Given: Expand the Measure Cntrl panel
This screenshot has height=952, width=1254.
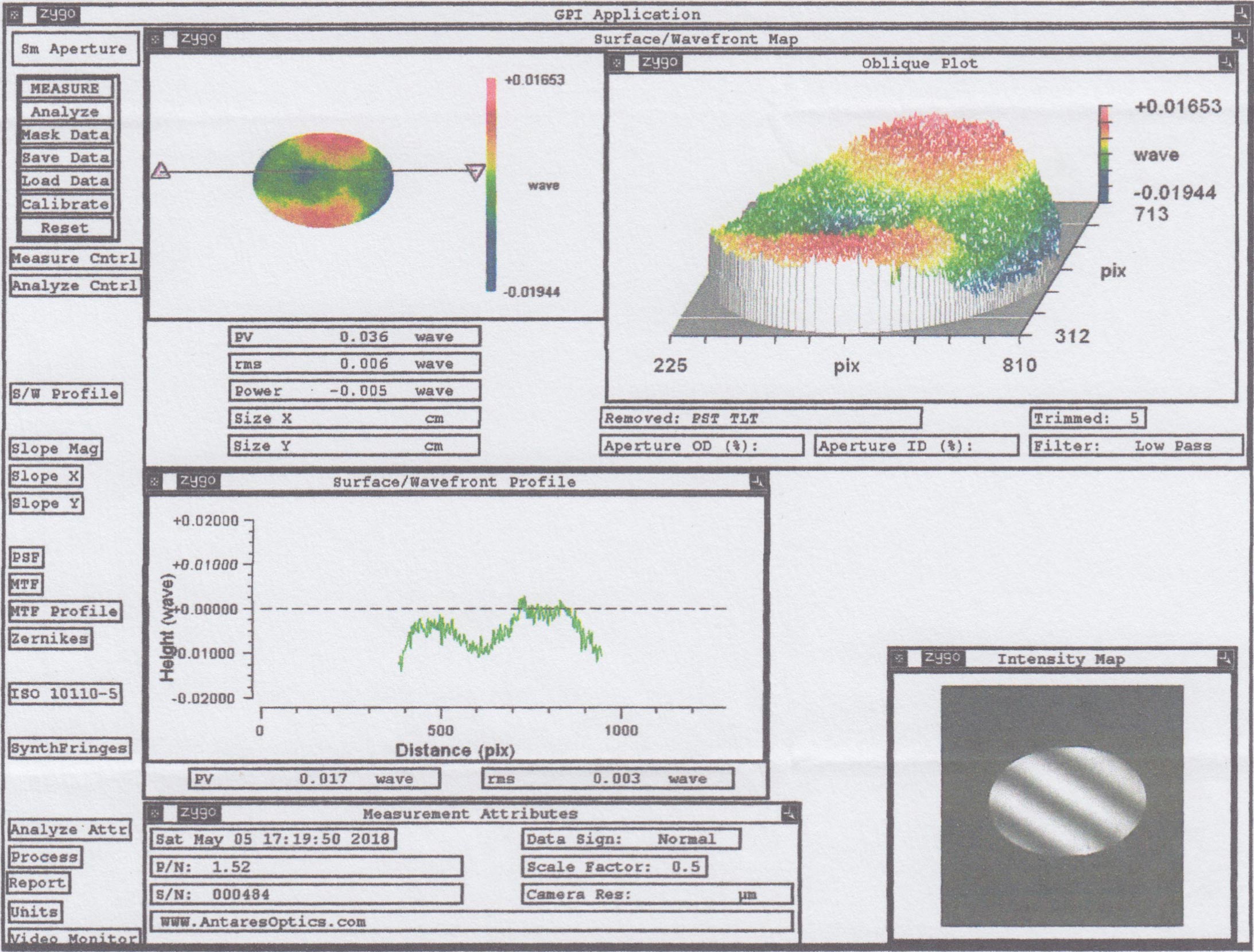Looking at the screenshot, I should coord(75,258).
